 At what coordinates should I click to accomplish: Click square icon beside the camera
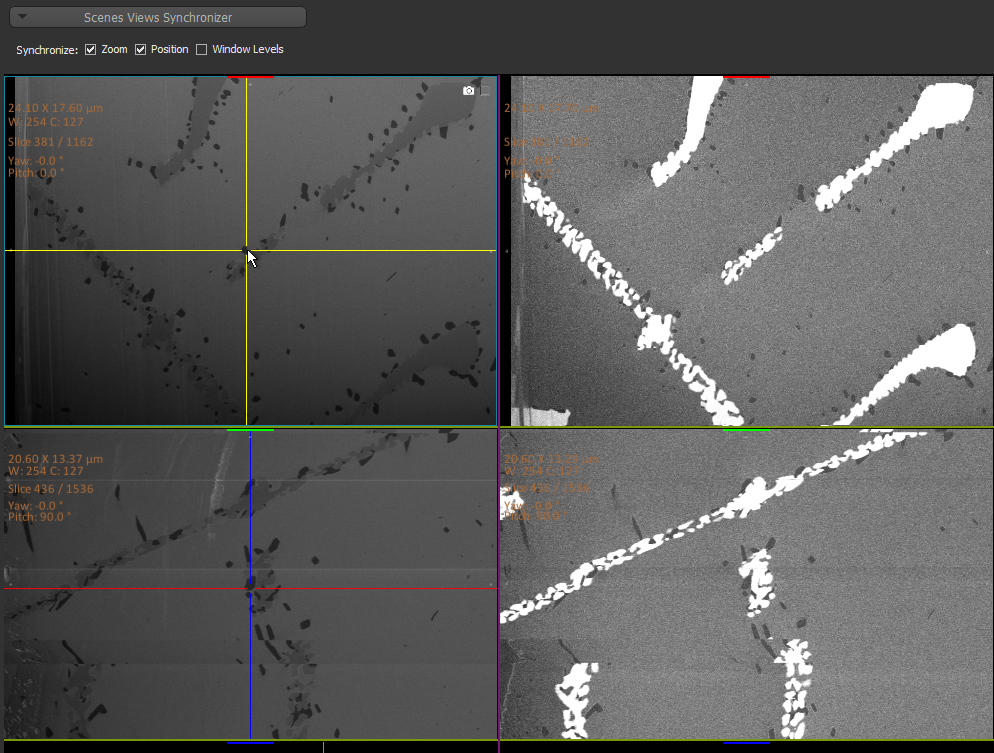485,91
